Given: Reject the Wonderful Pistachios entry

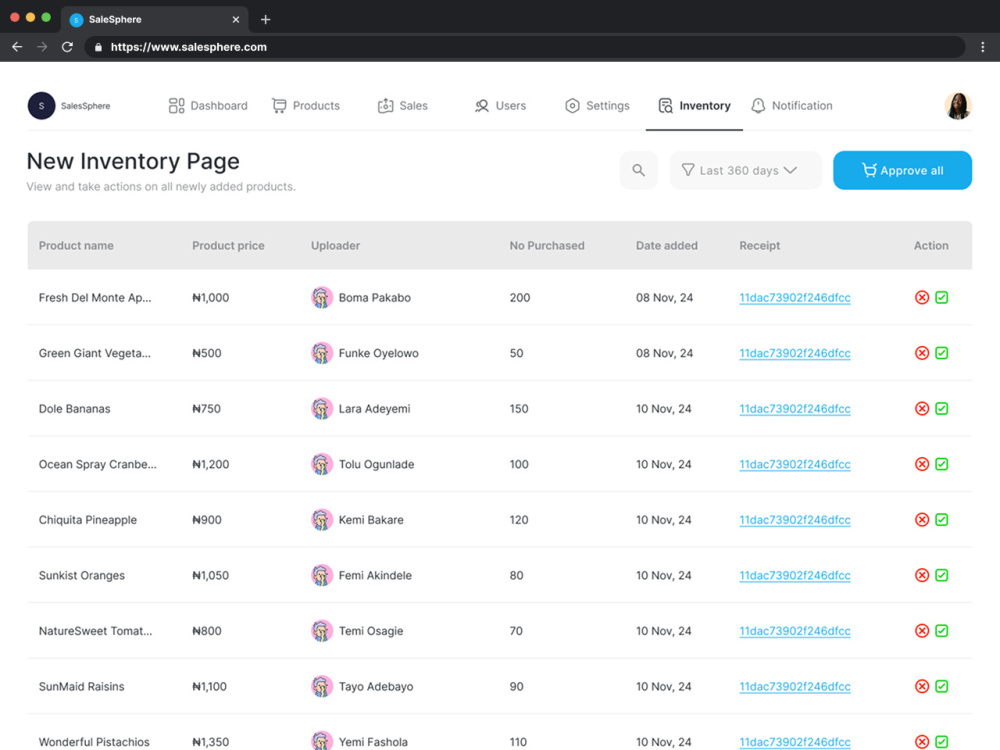Looking at the screenshot, I should point(922,741).
